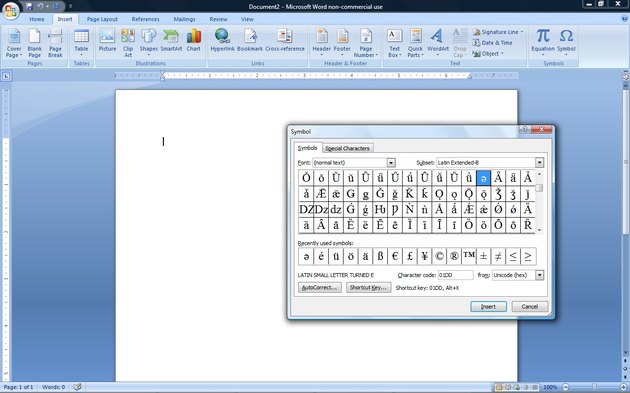Switch to Full Screen Reading view
The image size is (630, 393).
(507, 387)
